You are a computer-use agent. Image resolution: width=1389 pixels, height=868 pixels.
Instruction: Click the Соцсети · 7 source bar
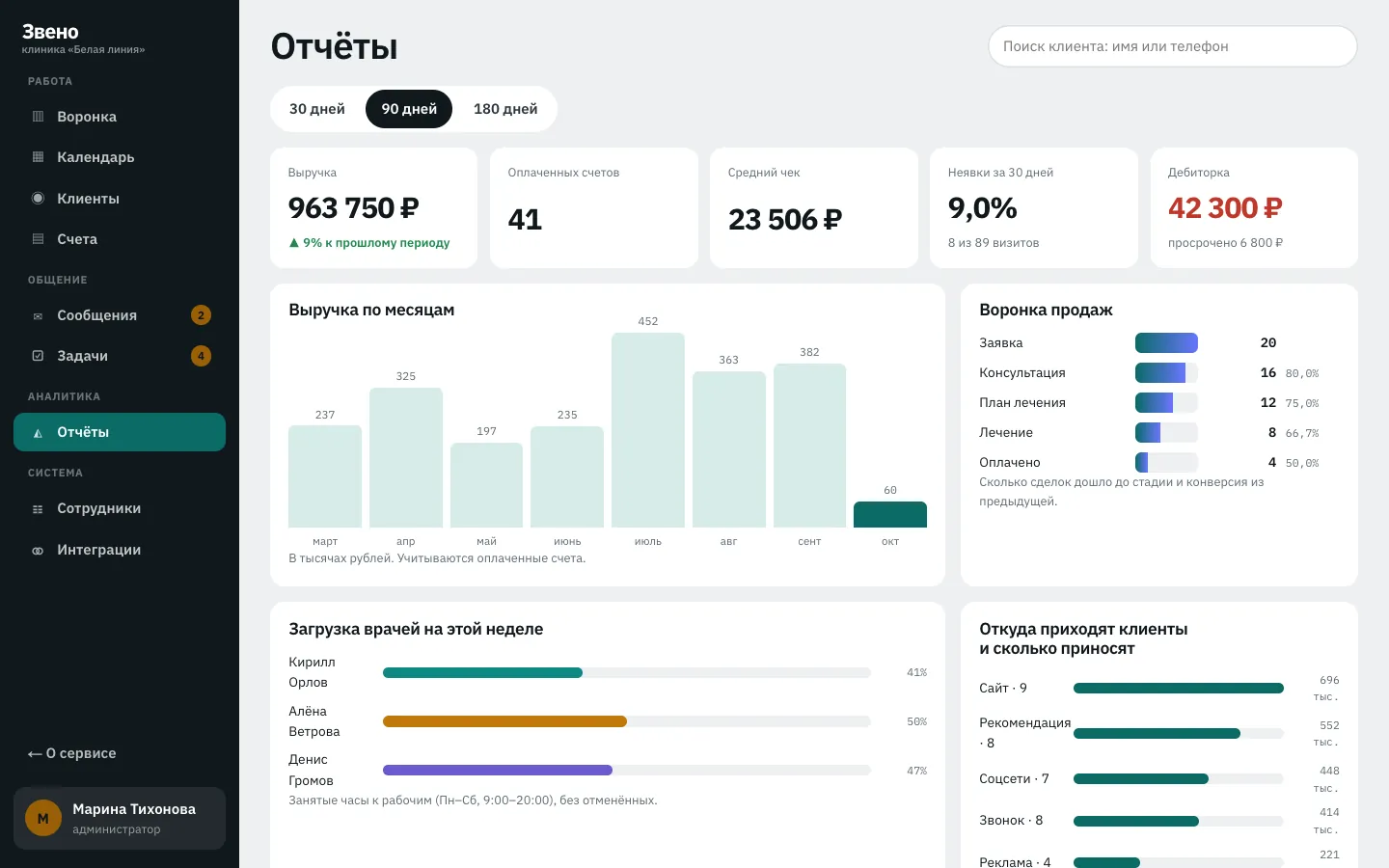click(1141, 779)
